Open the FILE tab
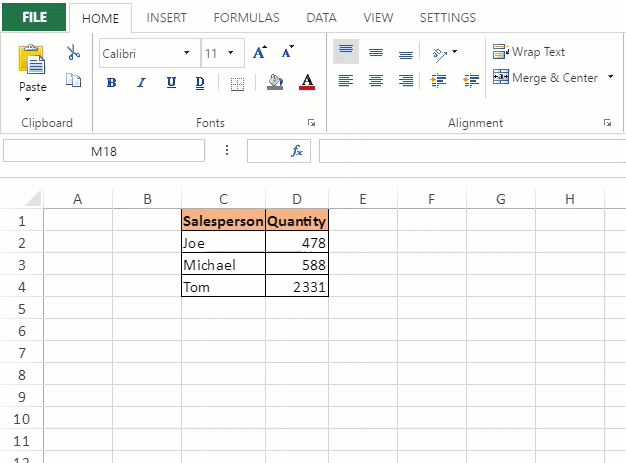This screenshot has width=626, height=463. point(34,17)
